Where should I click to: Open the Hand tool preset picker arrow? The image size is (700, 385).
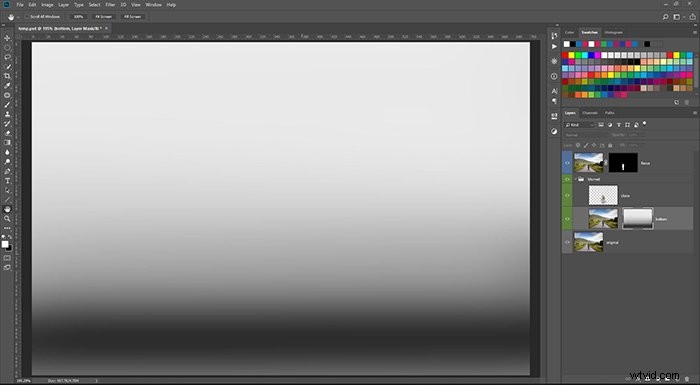pos(18,17)
